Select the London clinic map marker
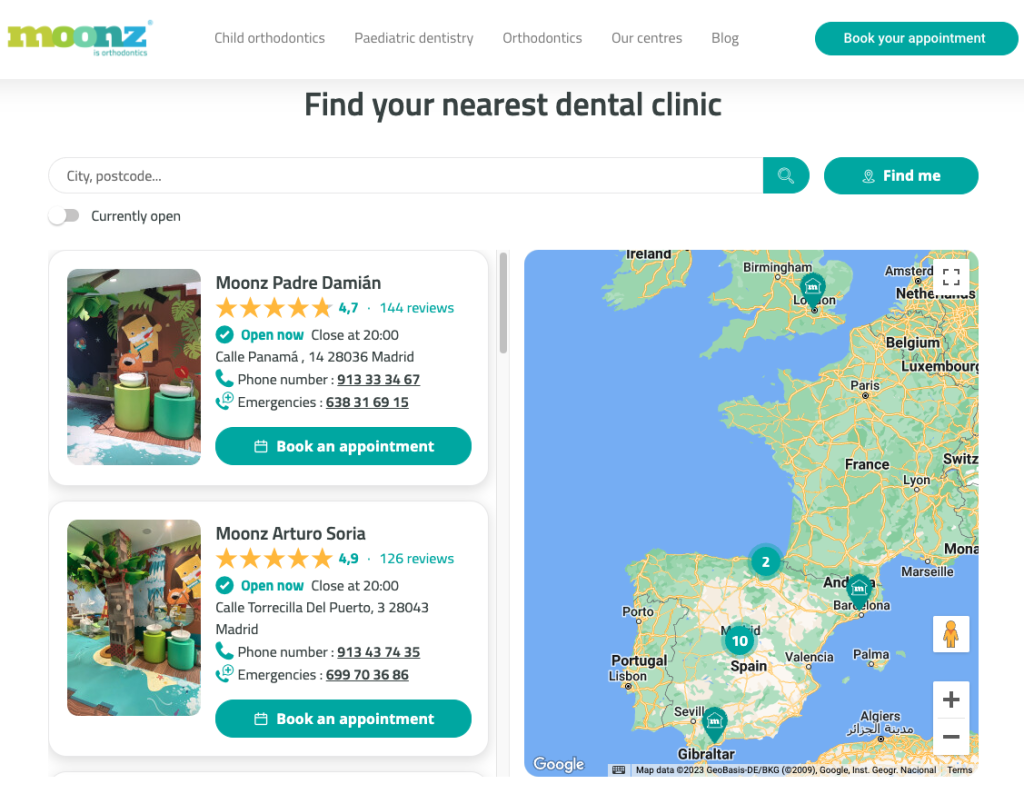Image resolution: width=1024 pixels, height=804 pixels. click(812, 289)
